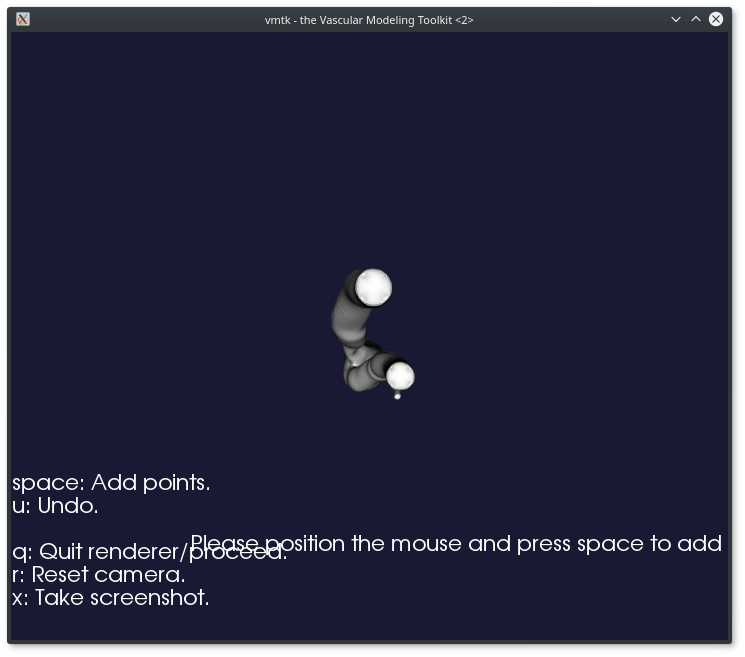Close the vmtk window

point(716,19)
